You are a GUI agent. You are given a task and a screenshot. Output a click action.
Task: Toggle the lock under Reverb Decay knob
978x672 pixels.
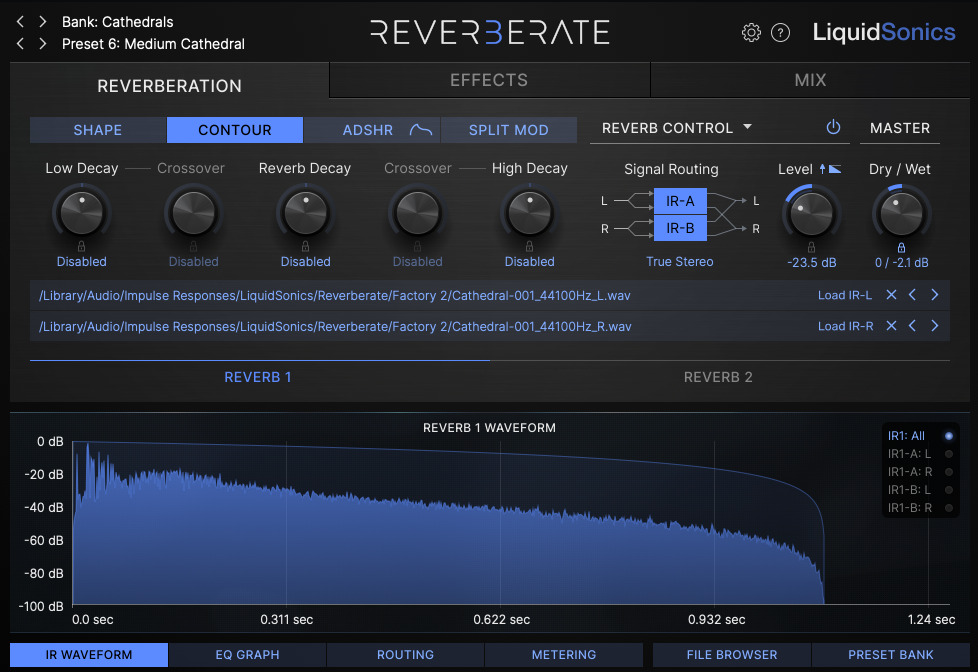305,246
